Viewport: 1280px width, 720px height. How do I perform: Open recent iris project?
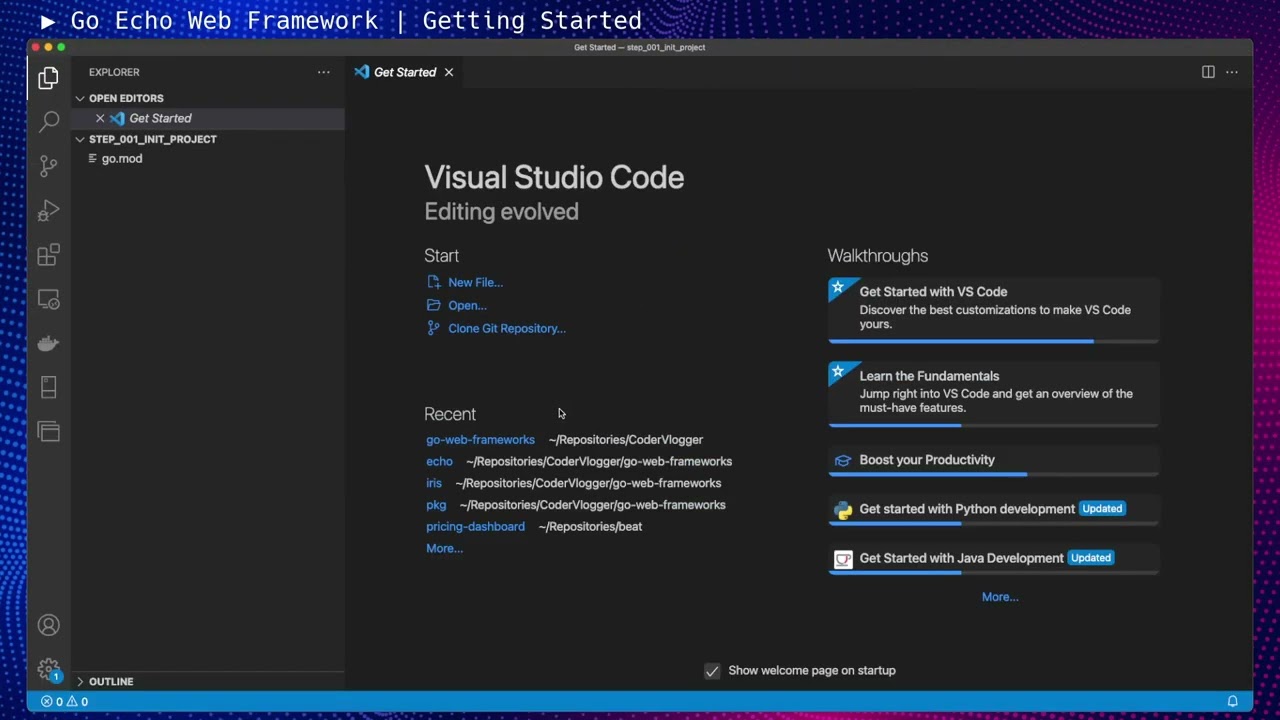(433, 483)
